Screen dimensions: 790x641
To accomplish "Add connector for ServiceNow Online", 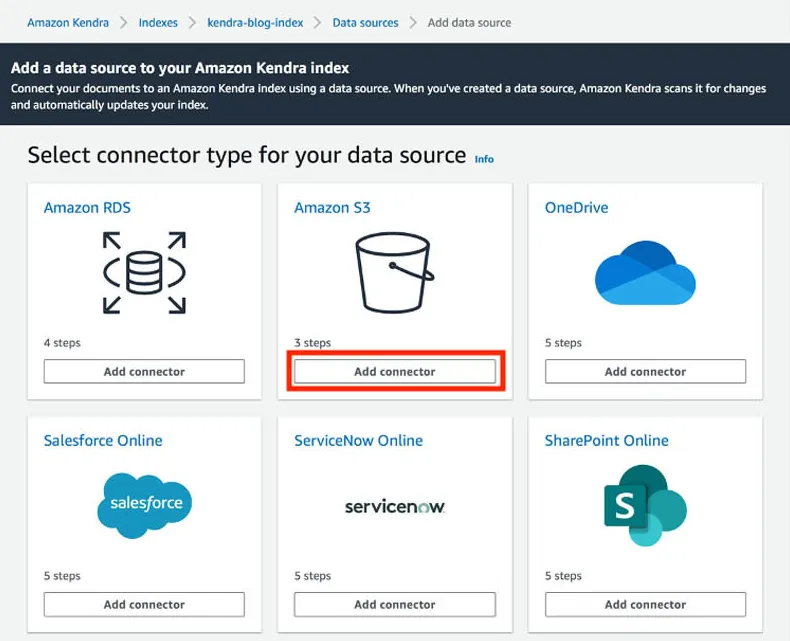I will pyautogui.click(x=394, y=604).
